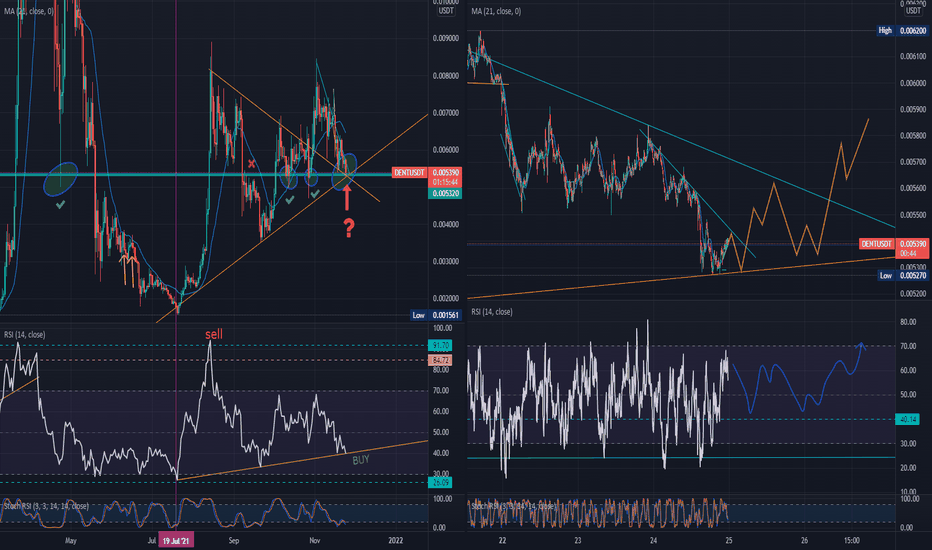This screenshot has width=932, height=550.
Task: Click 0.009000 on left price axis
Action: click(446, 38)
